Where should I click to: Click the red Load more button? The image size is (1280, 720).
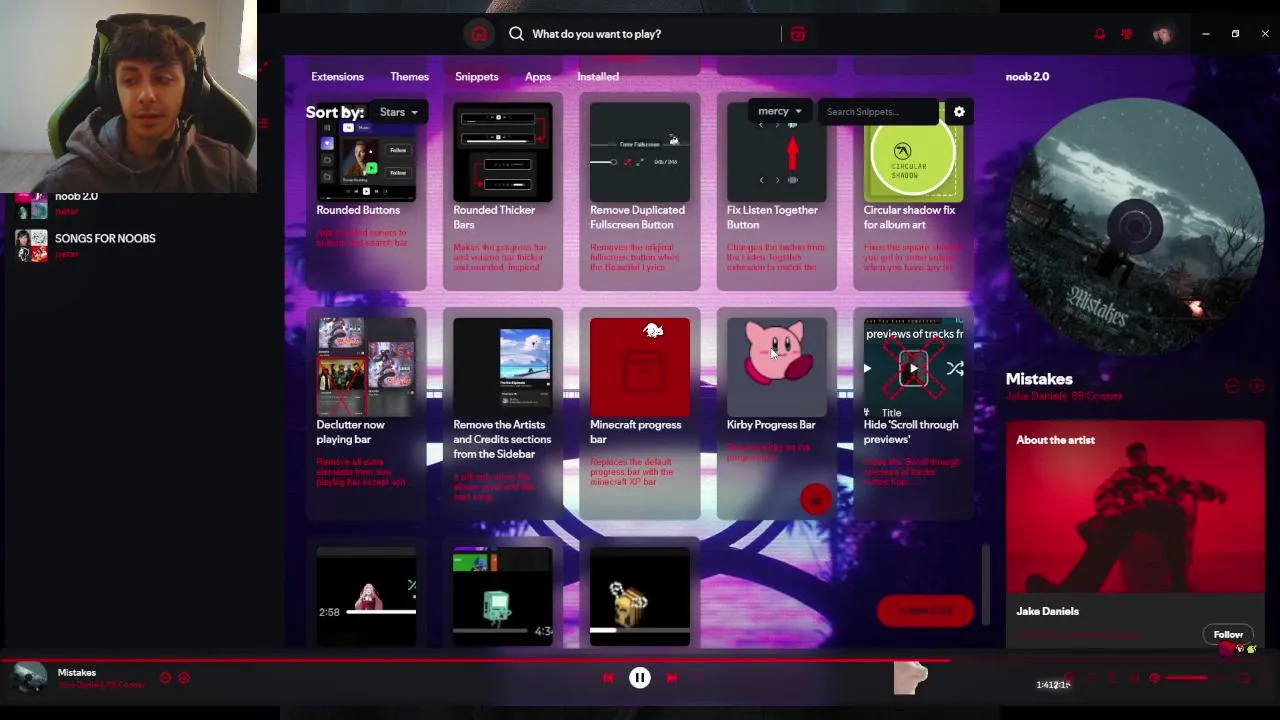(925, 611)
